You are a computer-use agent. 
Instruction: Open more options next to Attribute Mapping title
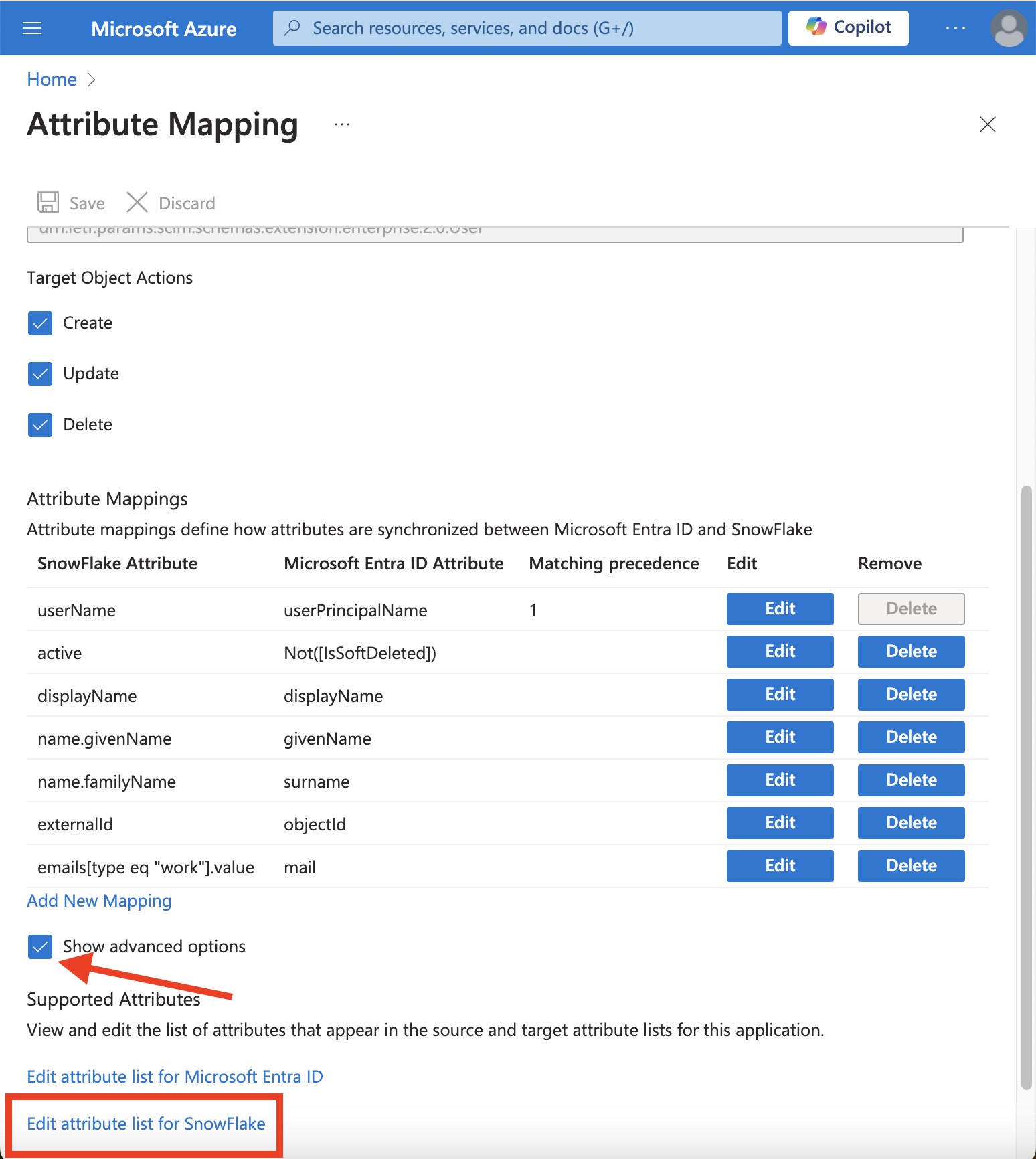point(342,124)
